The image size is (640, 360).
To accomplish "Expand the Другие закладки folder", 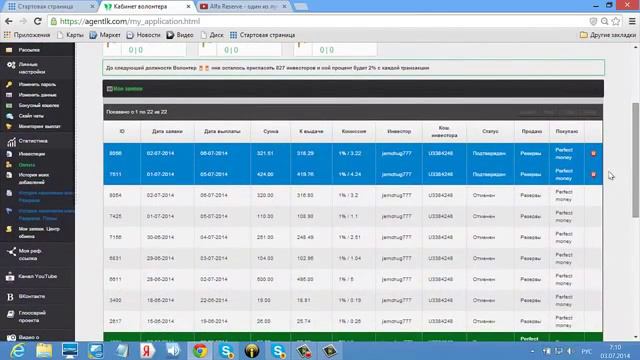I will (x=608, y=35).
